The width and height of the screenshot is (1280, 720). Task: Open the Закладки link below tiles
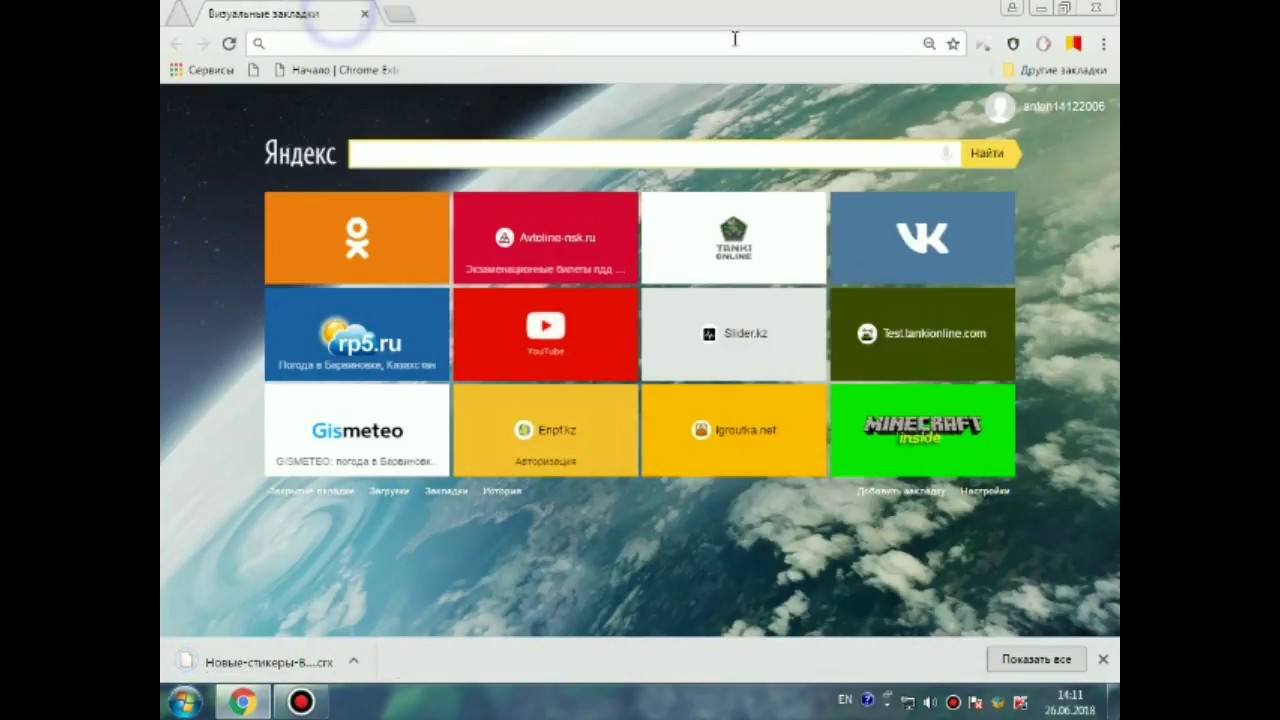[446, 491]
